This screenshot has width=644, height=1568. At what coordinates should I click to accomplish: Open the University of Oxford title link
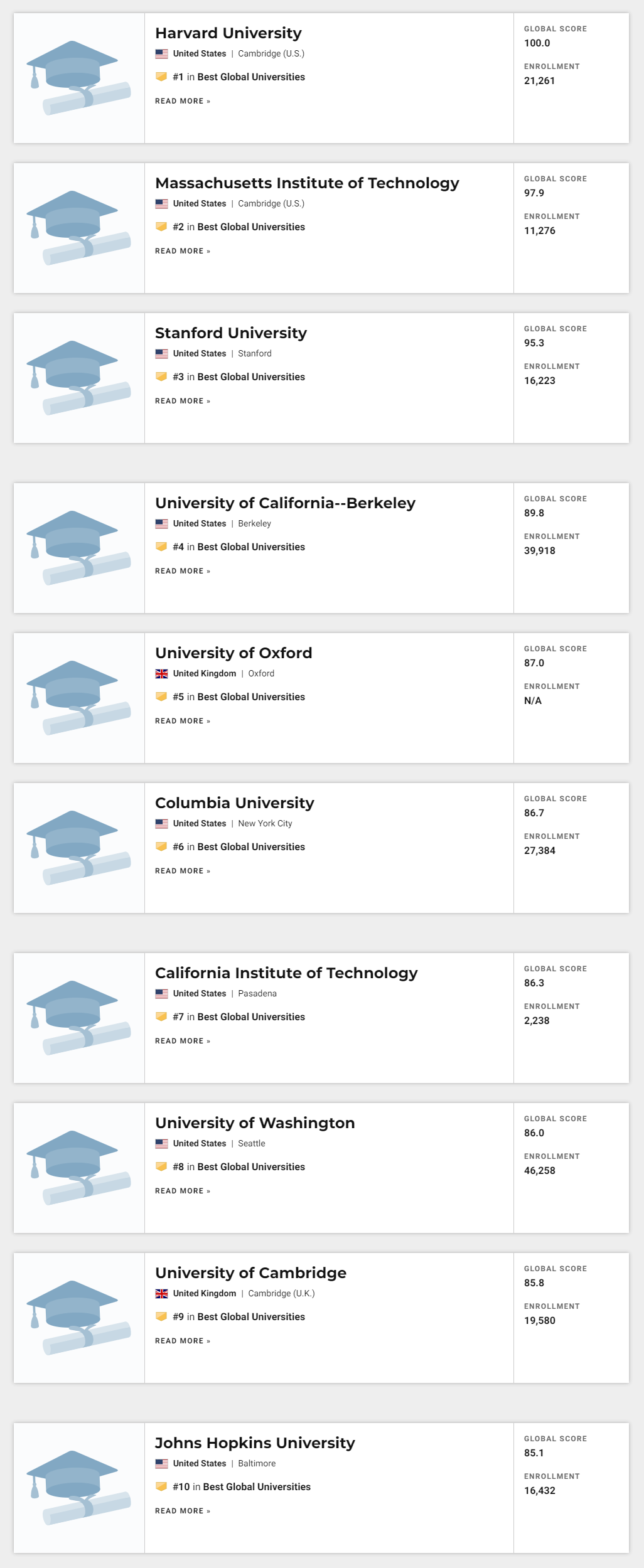click(x=233, y=653)
